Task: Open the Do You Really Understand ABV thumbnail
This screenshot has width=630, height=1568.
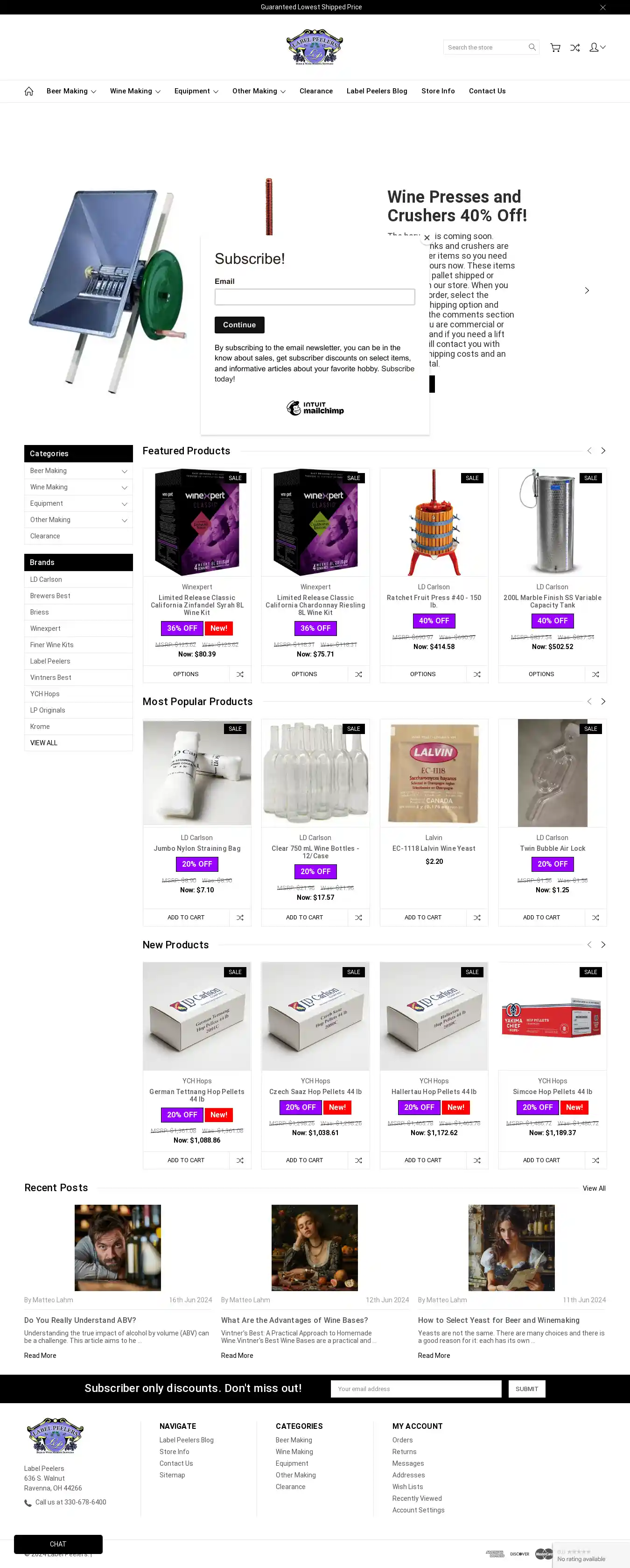Action: point(118,1248)
